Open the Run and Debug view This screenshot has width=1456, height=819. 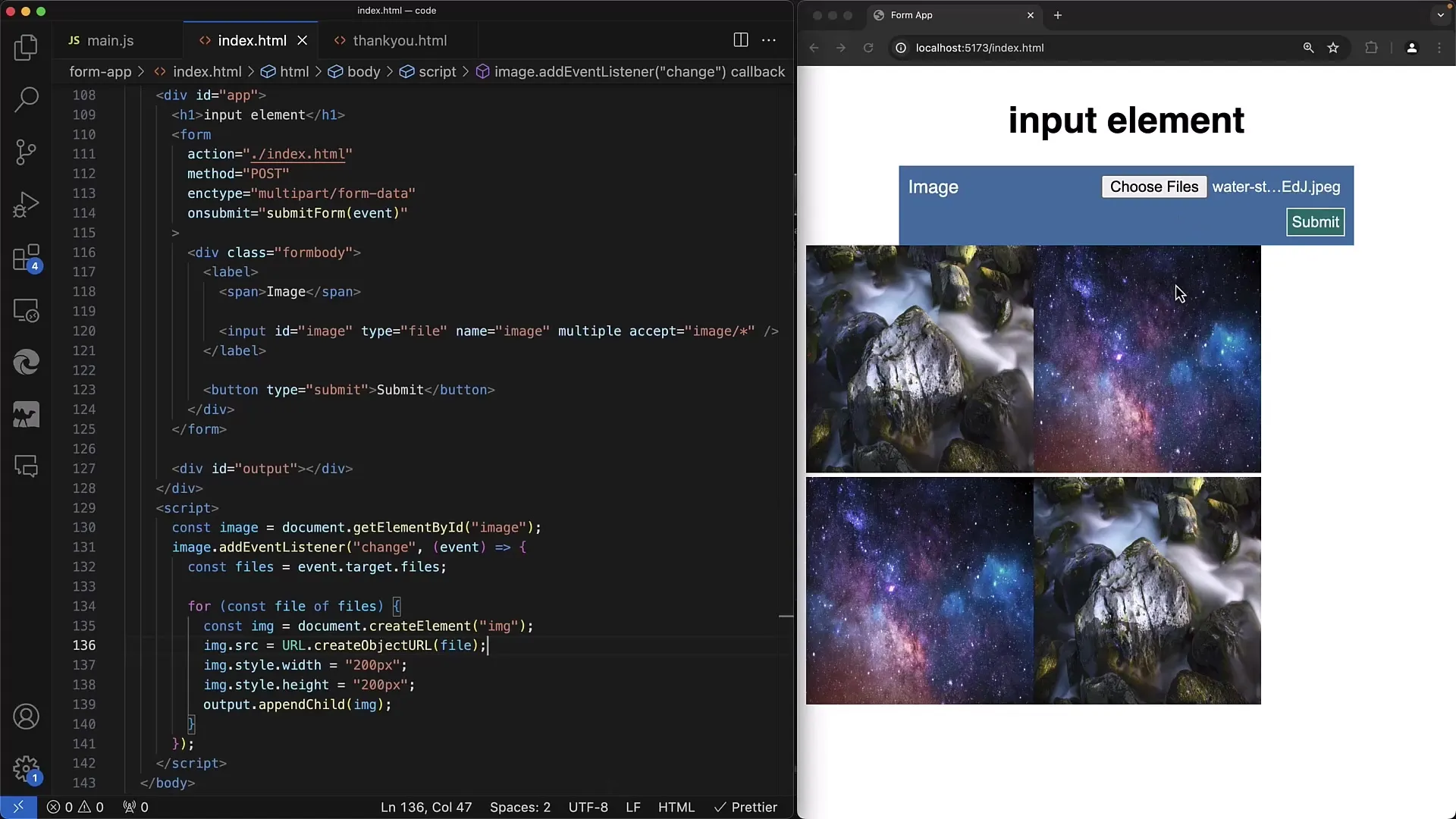[x=26, y=205]
